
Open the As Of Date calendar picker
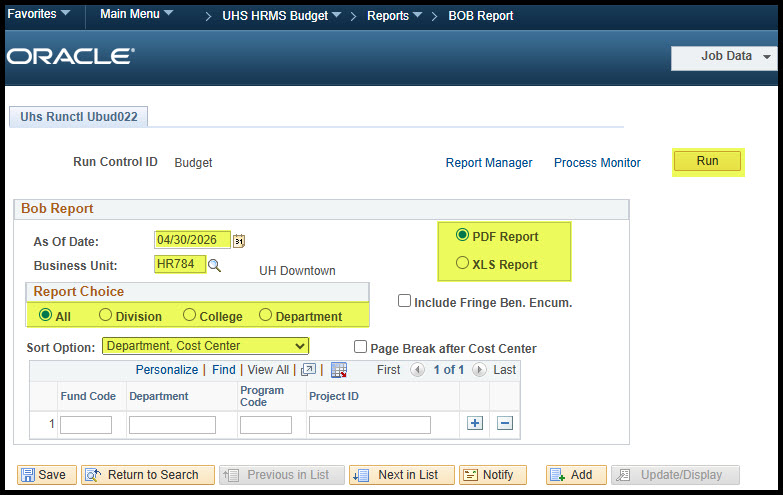239,241
